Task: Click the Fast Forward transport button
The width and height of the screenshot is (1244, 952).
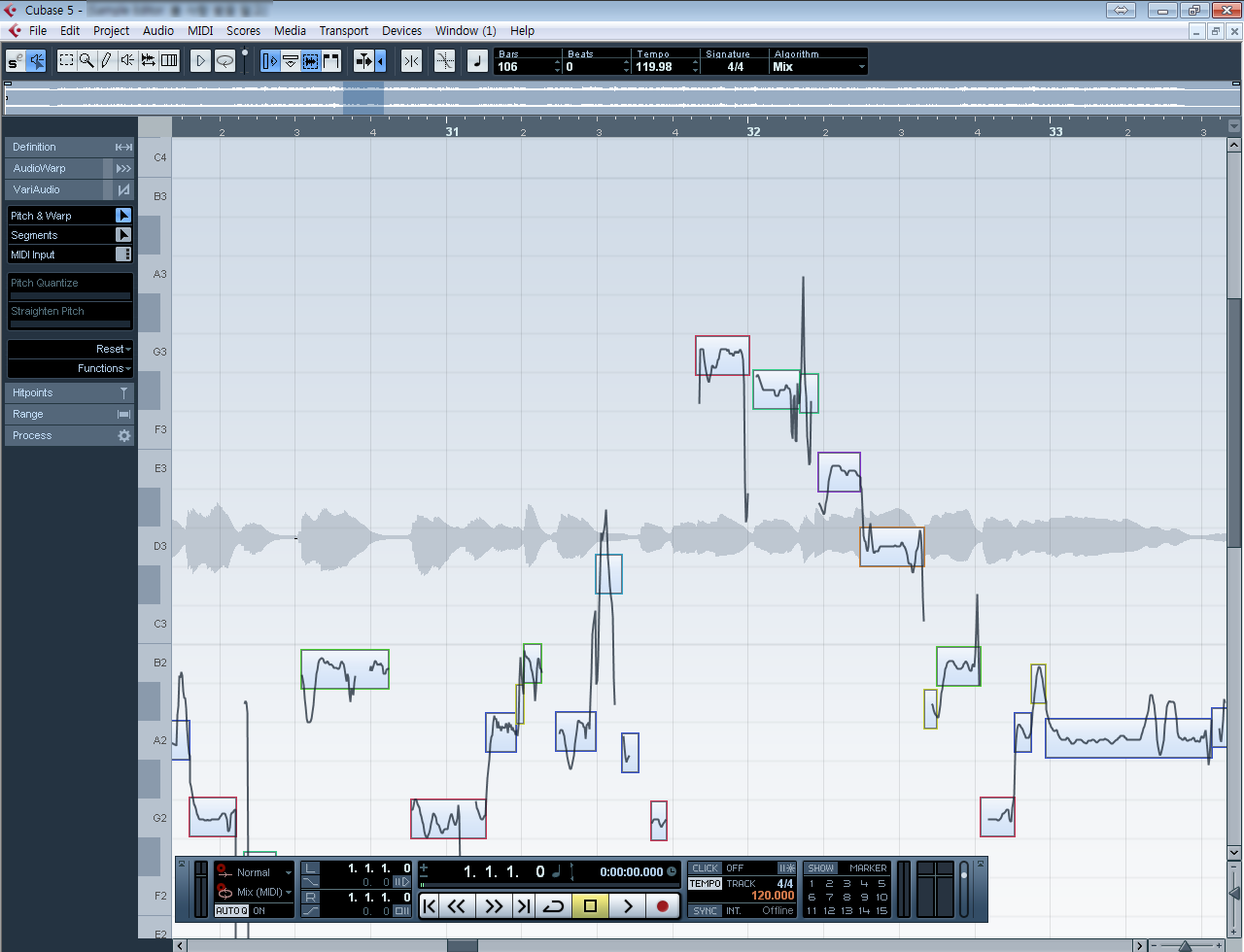Action: point(494,906)
